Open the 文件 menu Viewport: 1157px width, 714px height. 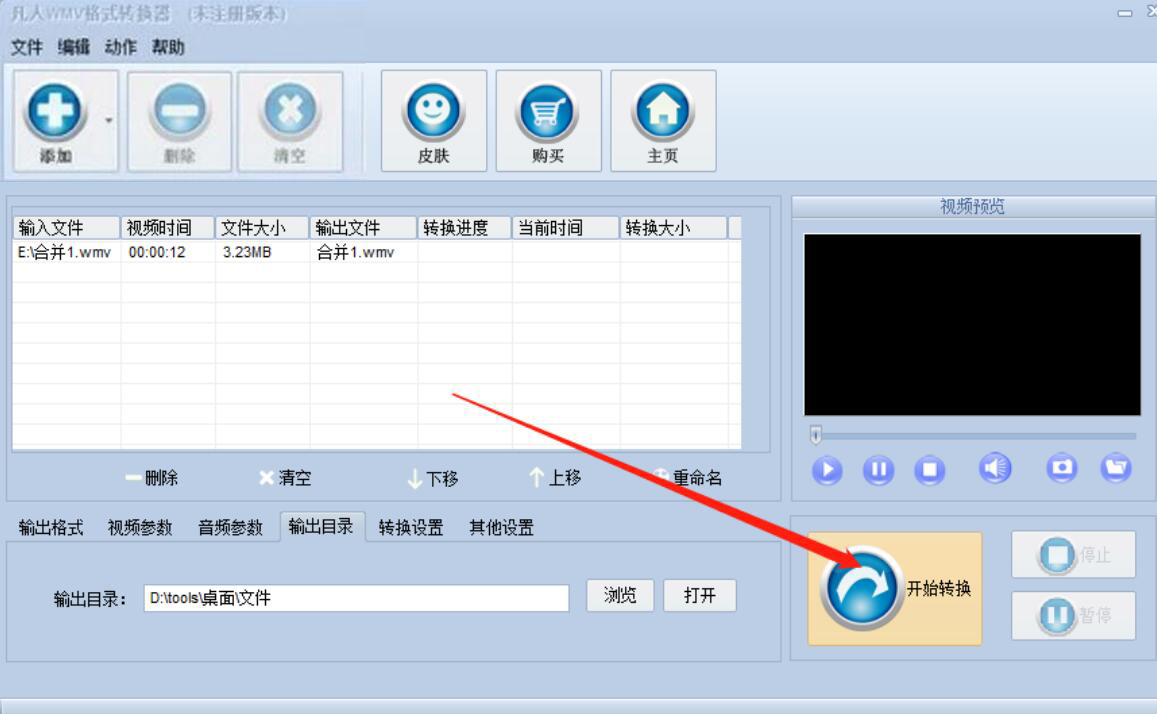coord(27,47)
